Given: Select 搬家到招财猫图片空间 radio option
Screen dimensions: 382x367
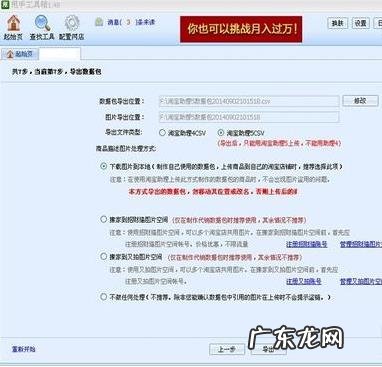Looking at the screenshot, I should tap(104, 220).
